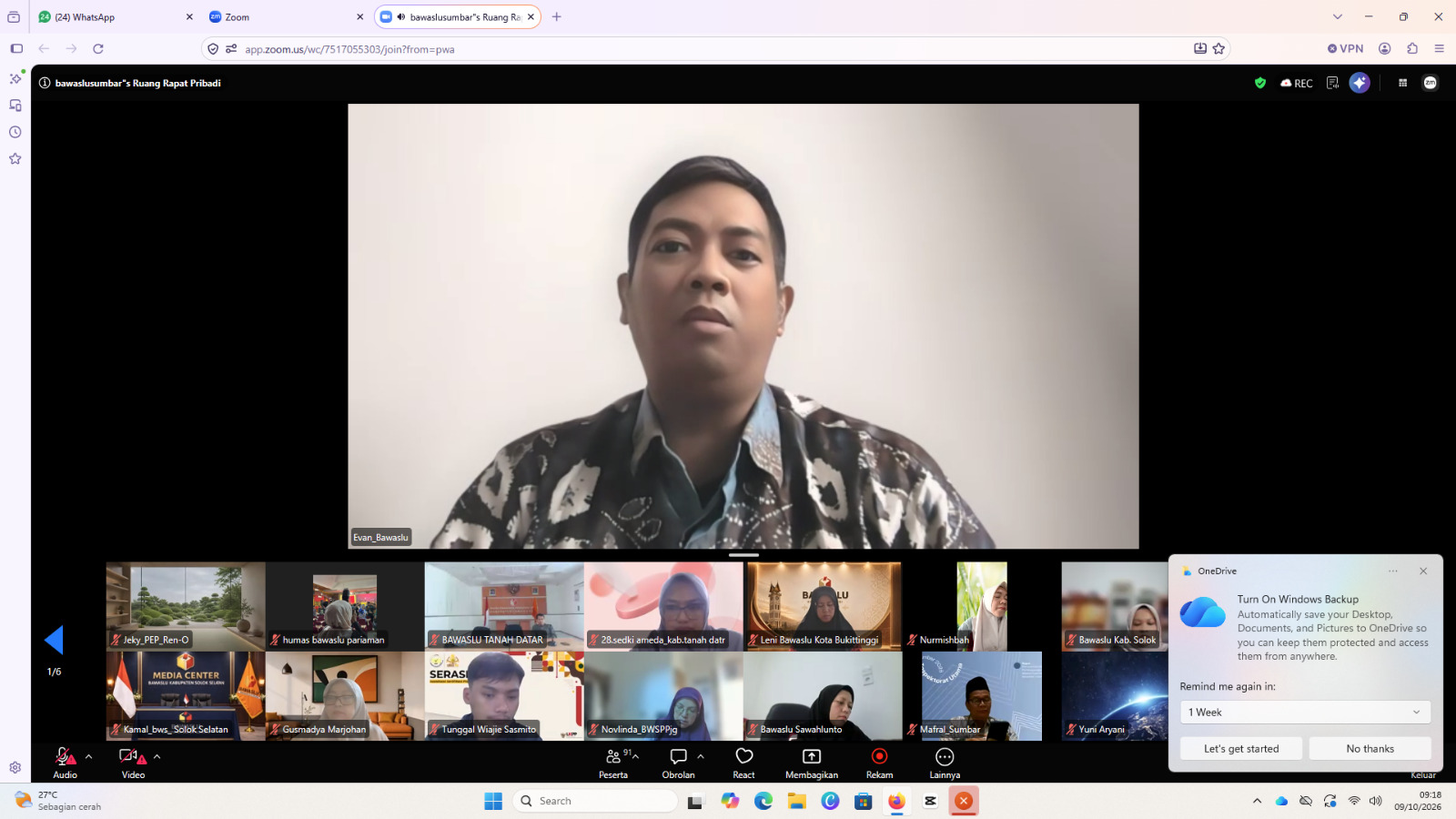This screenshot has height=819, width=1456.
Task: Click No thanks in OneDrive popup
Action: pyautogui.click(x=1370, y=749)
